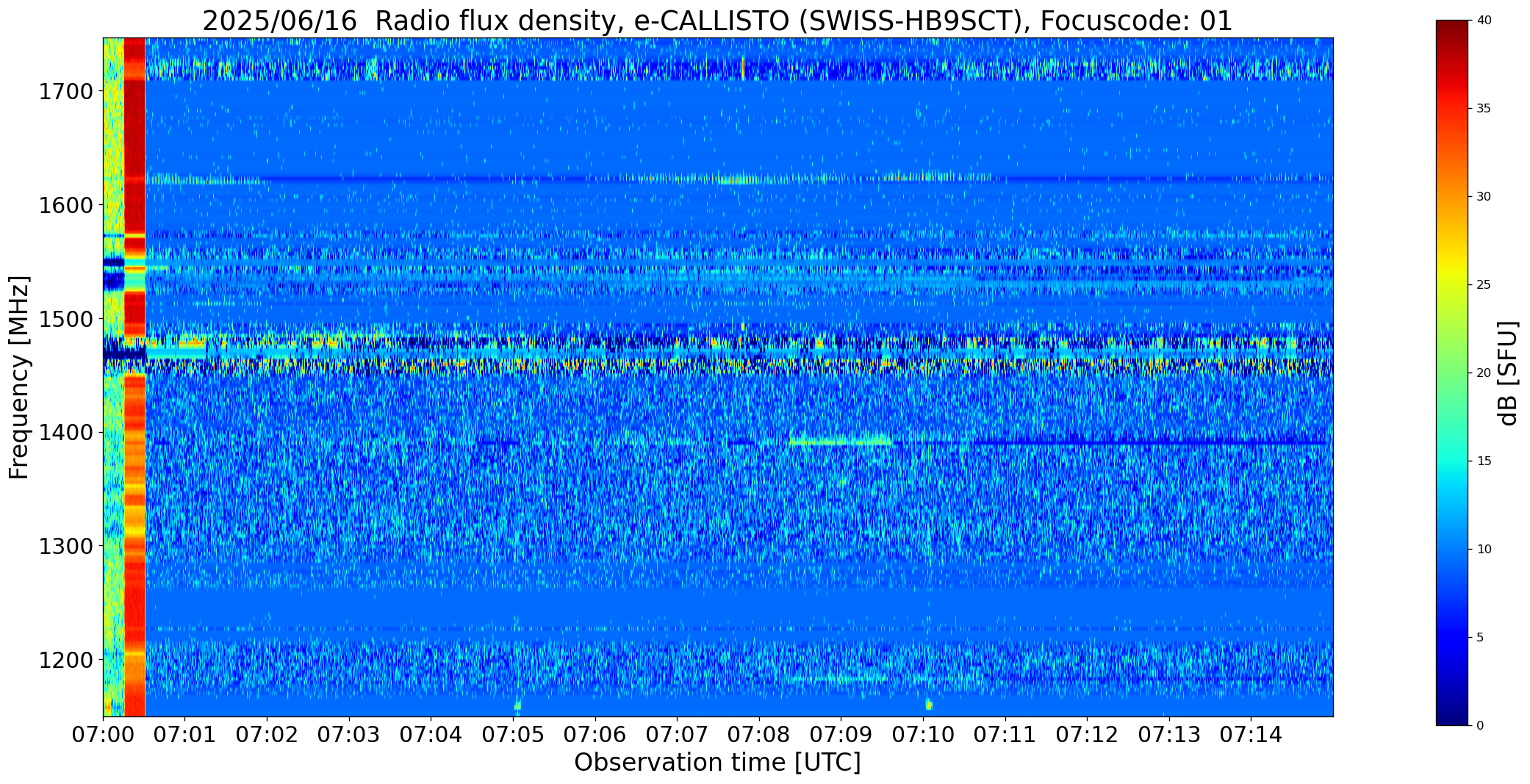Click the plot title text
The height and width of the screenshot is (784, 1530).
pyautogui.click(x=717, y=21)
